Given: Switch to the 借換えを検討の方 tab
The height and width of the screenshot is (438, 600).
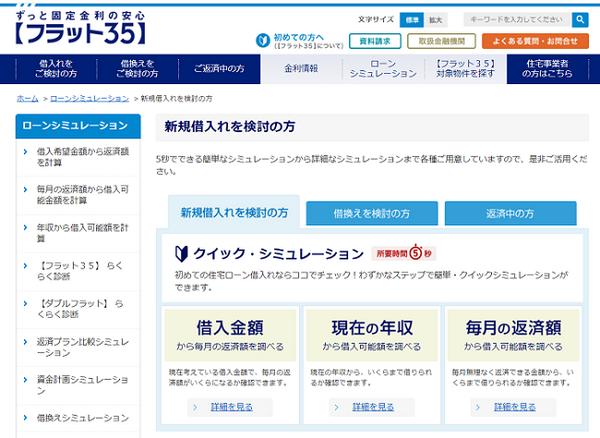Looking at the screenshot, I should click(372, 213).
